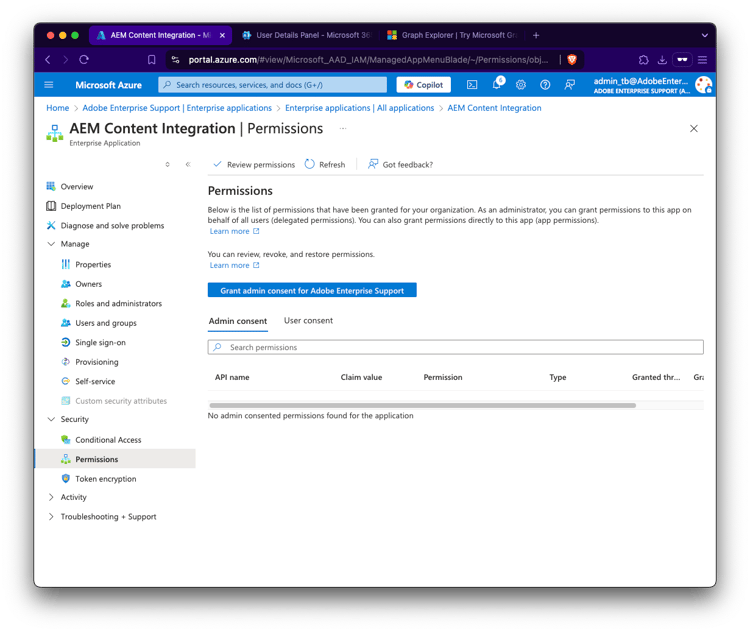
Task: Click Learn more under review, revoke text
Action: 234,265
